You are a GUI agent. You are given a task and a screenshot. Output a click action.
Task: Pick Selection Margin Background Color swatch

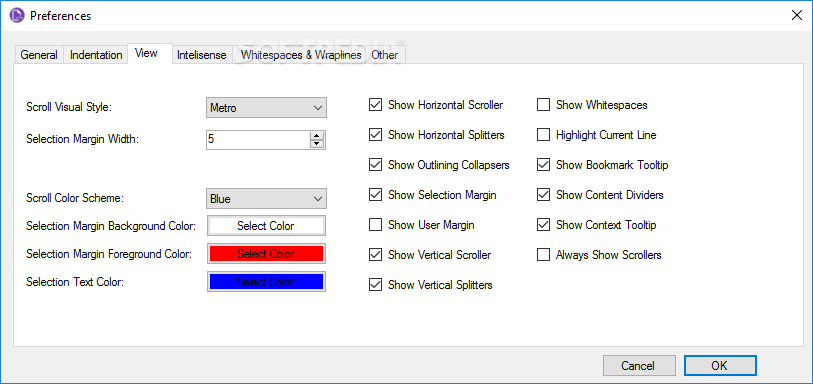[x=267, y=226]
